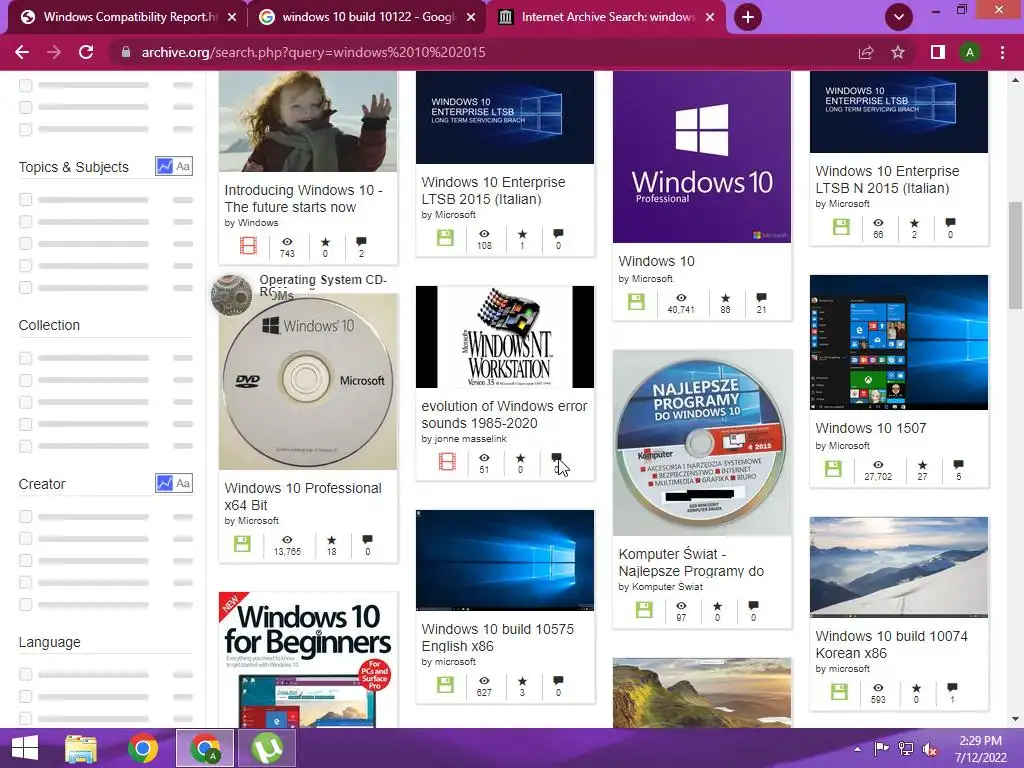Show Topics & Subjects chart view
The width and height of the screenshot is (1024, 768).
click(165, 167)
